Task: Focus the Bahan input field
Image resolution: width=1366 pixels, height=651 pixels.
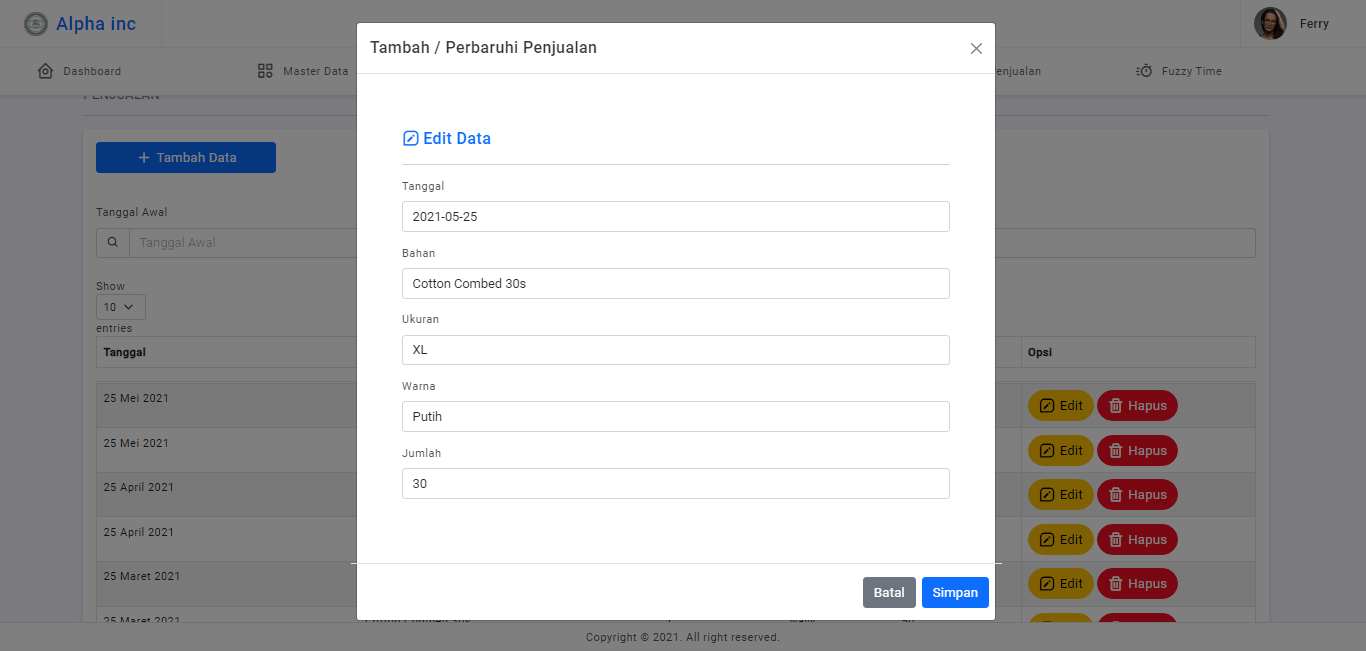Action: (x=675, y=284)
